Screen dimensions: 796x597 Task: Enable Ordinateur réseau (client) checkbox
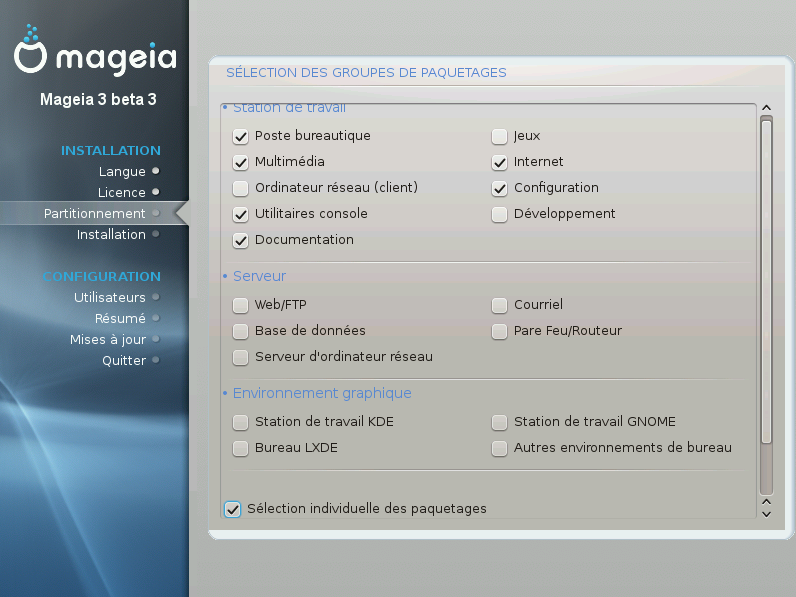tap(240, 188)
